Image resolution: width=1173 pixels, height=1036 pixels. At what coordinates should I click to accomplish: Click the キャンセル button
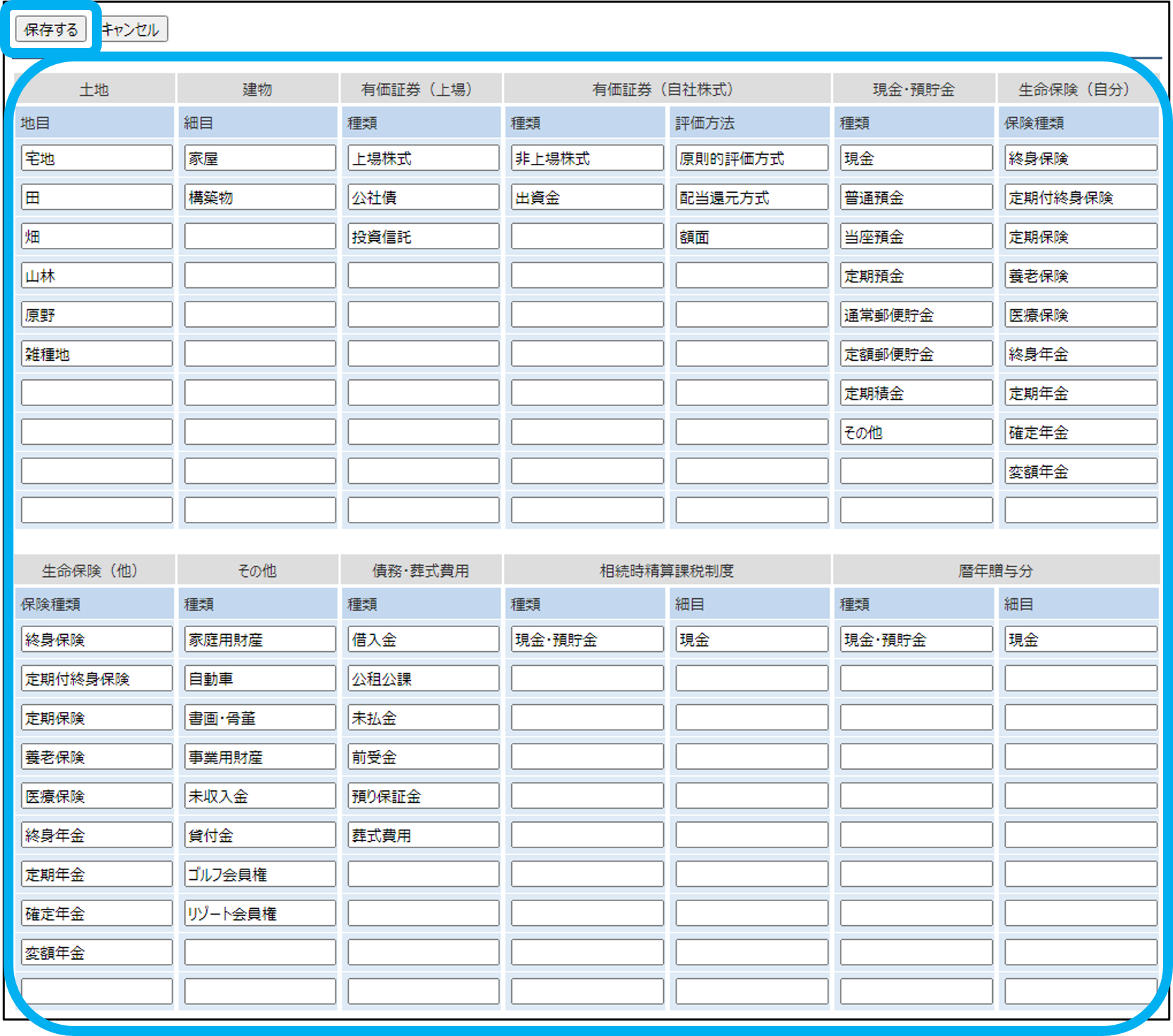(x=131, y=30)
